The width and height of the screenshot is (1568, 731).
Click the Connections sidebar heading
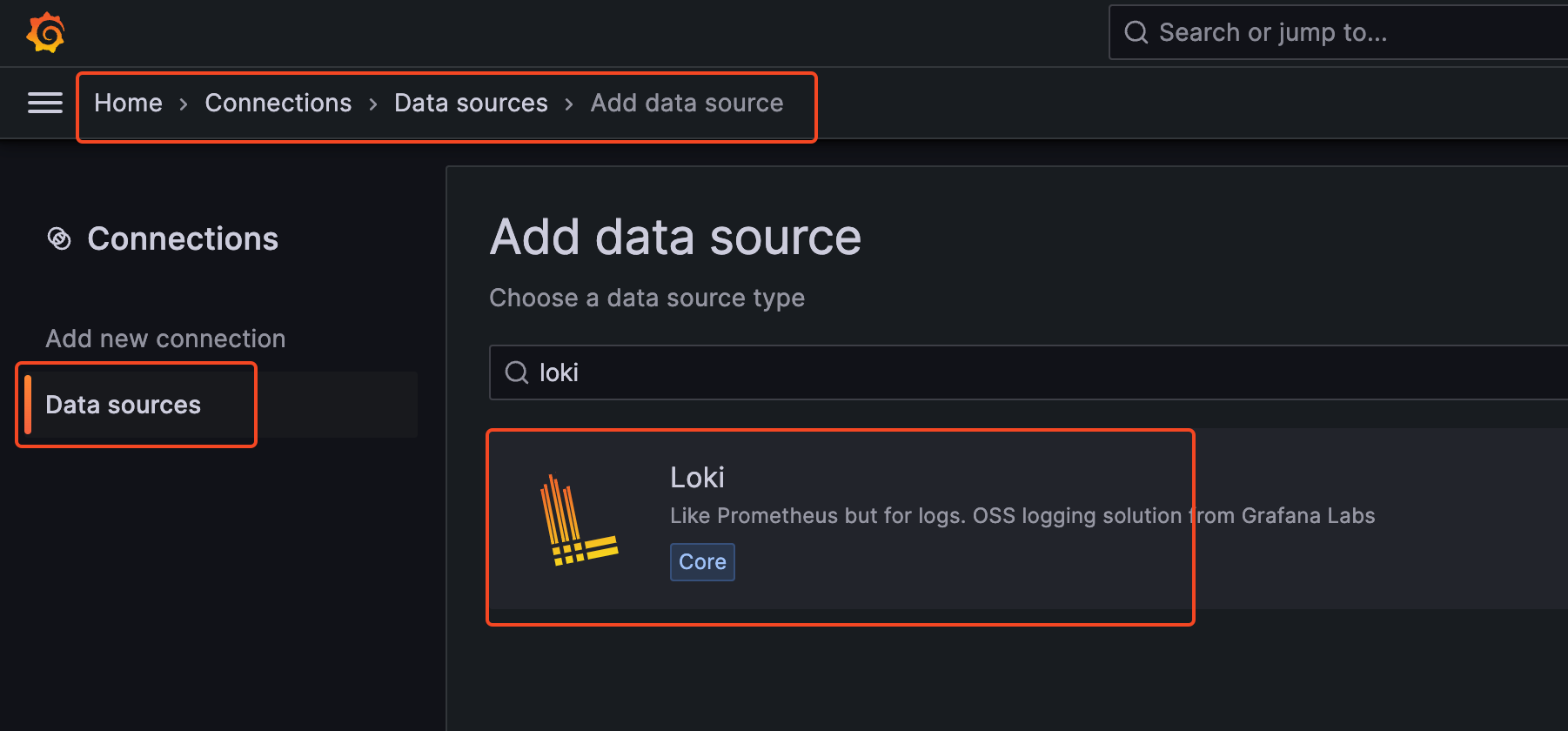coord(183,238)
